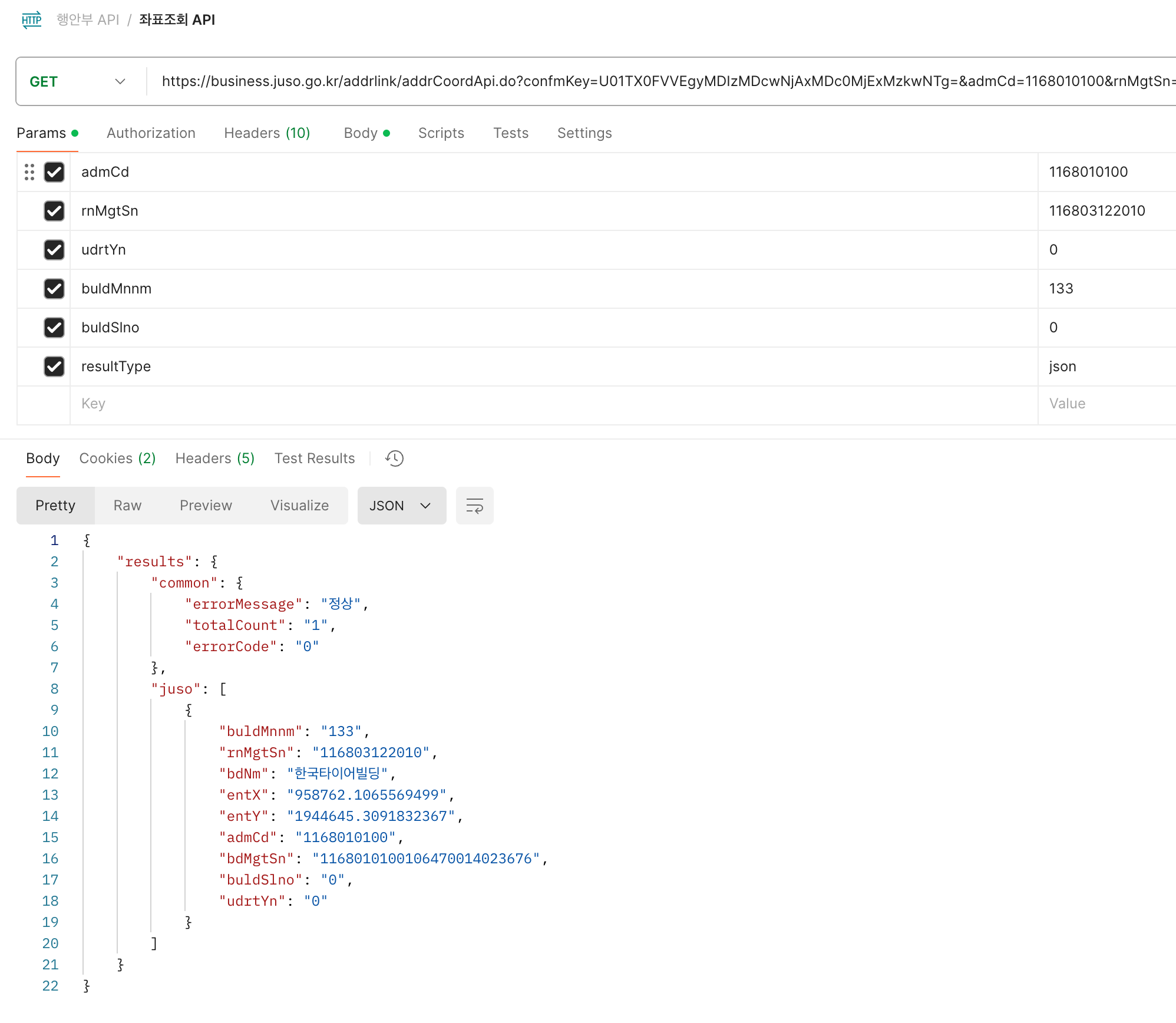Click the Body tab
The image size is (1176, 1023).
point(42,458)
